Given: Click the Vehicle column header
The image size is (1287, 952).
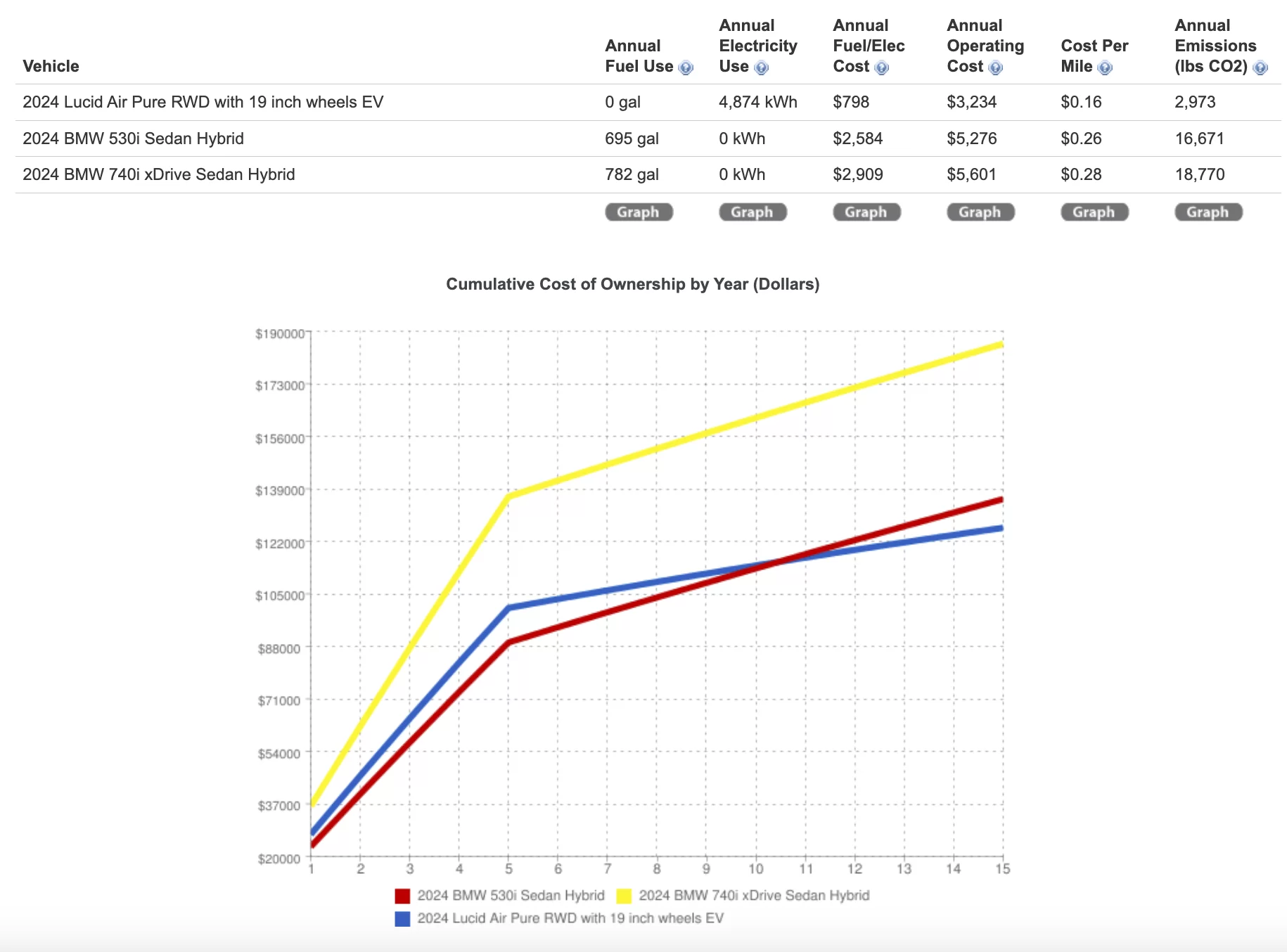Looking at the screenshot, I should 51,66.
